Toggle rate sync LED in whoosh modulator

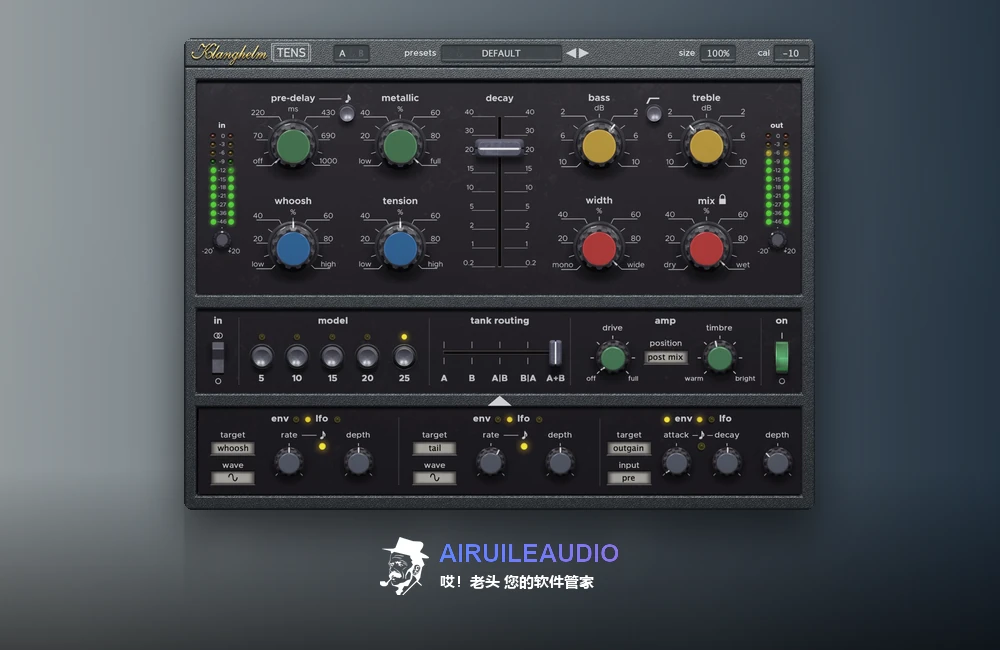322,447
